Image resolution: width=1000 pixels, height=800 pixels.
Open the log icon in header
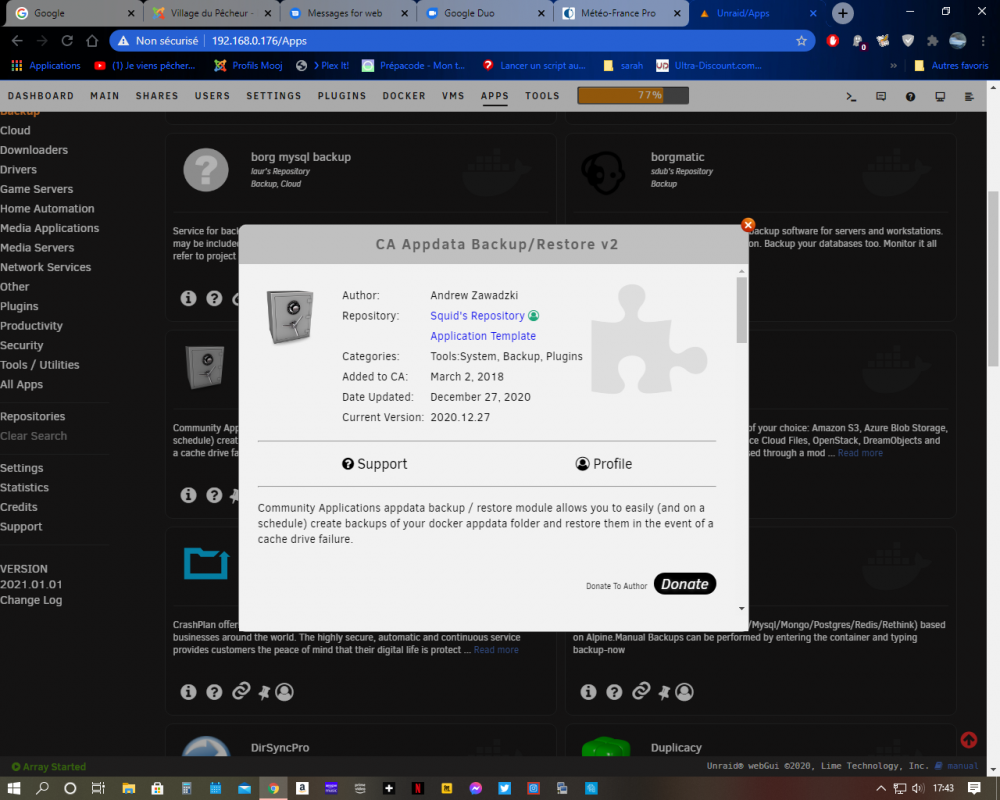coord(969,96)
